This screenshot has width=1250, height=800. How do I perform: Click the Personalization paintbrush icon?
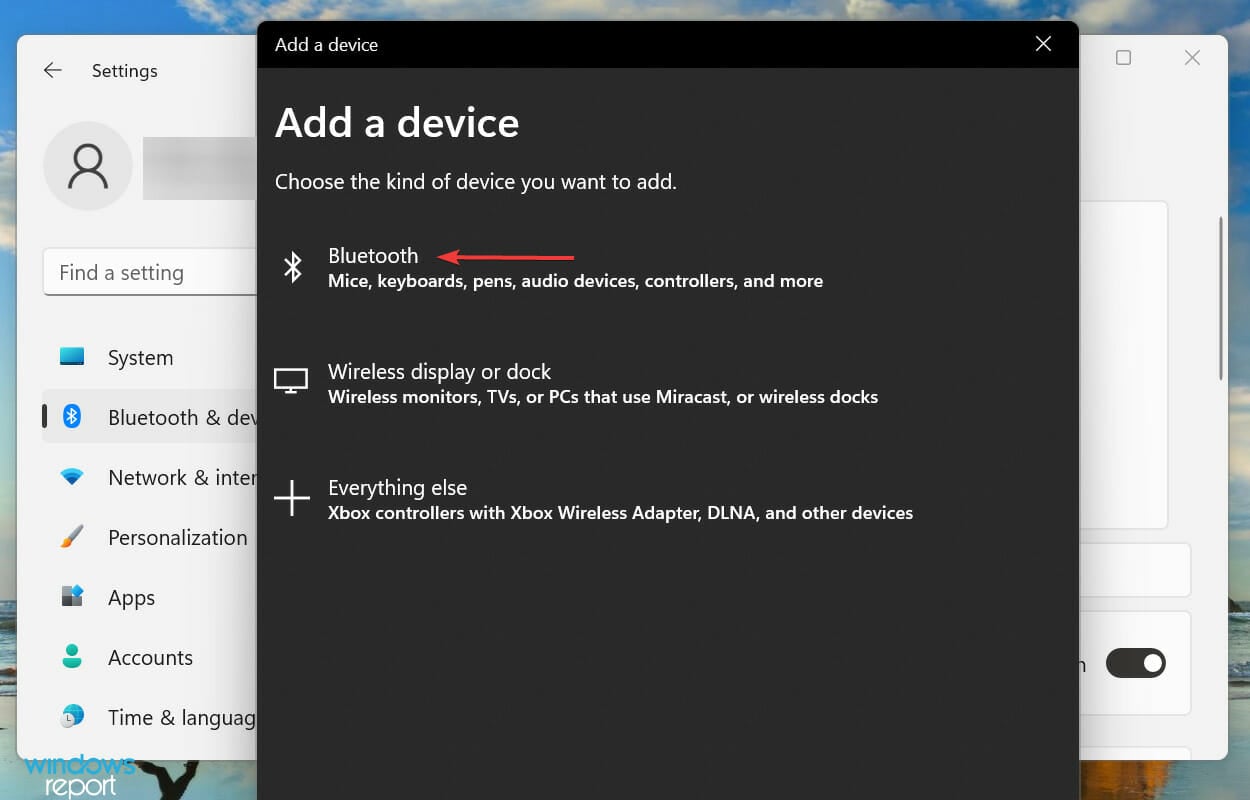click(x=72, y=537)
